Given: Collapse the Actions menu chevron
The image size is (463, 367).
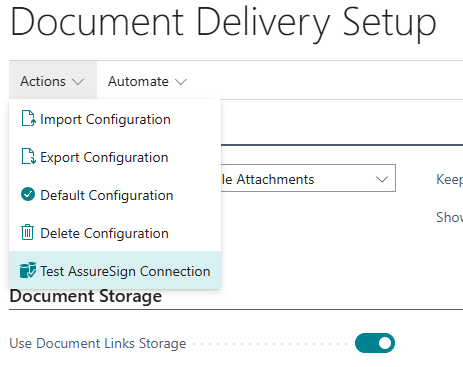Looking at the screenshot, I should pos(78,82).
